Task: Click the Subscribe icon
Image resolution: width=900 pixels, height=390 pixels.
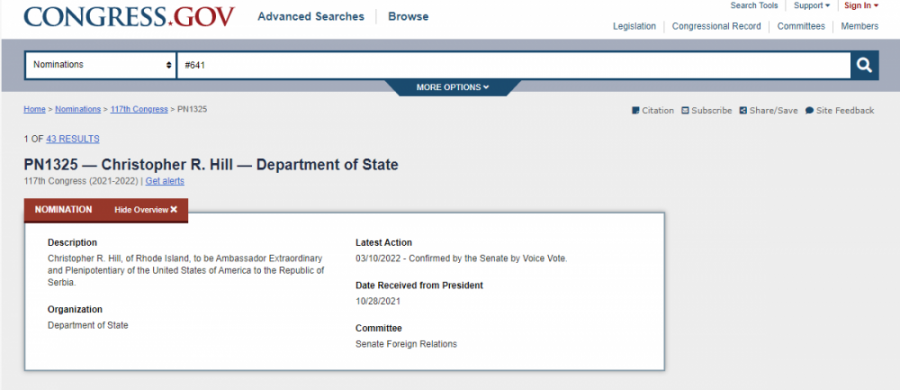Action: click(x=685, y=111)
